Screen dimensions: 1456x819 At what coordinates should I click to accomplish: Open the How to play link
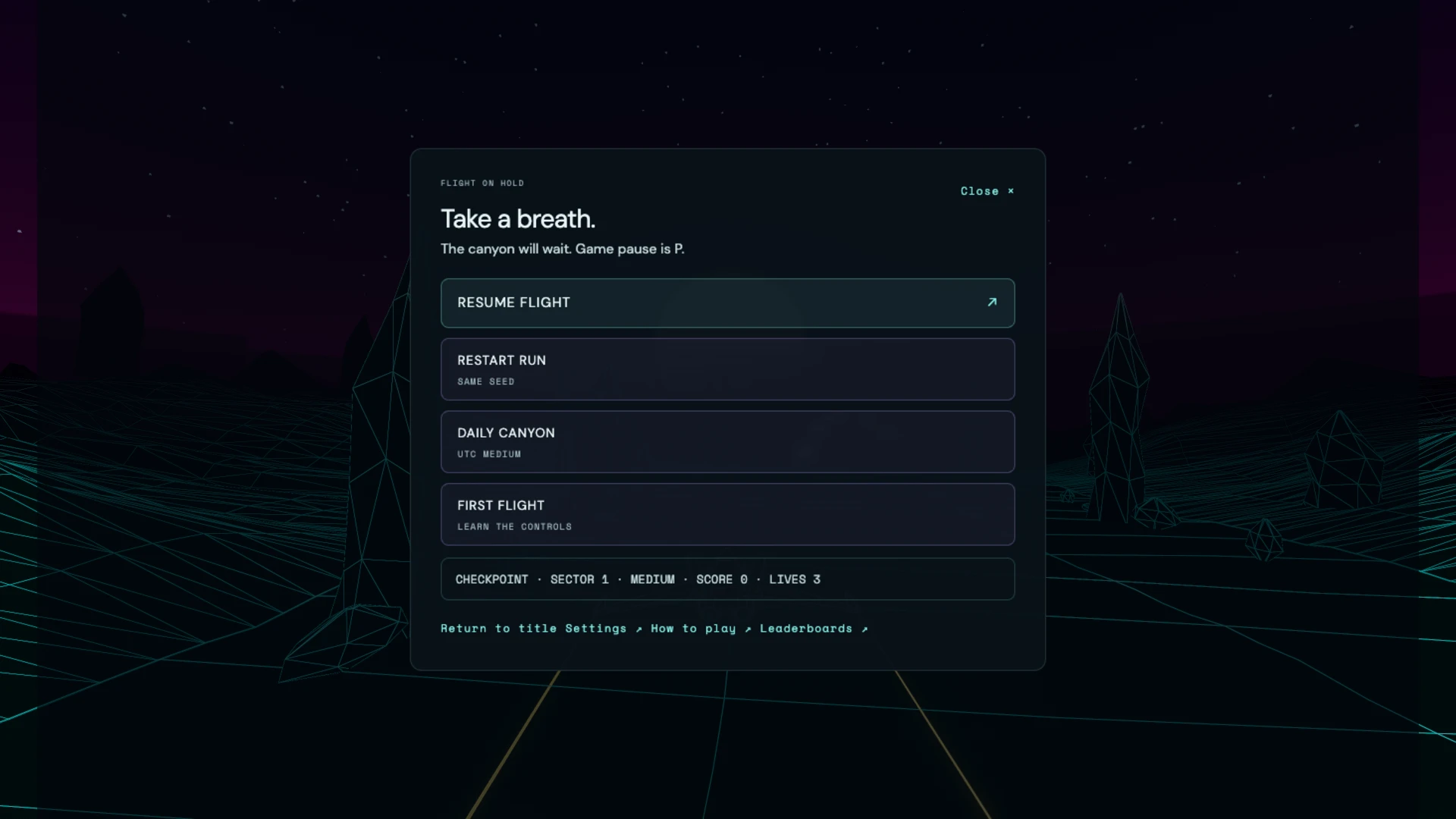tap(701, 629)
